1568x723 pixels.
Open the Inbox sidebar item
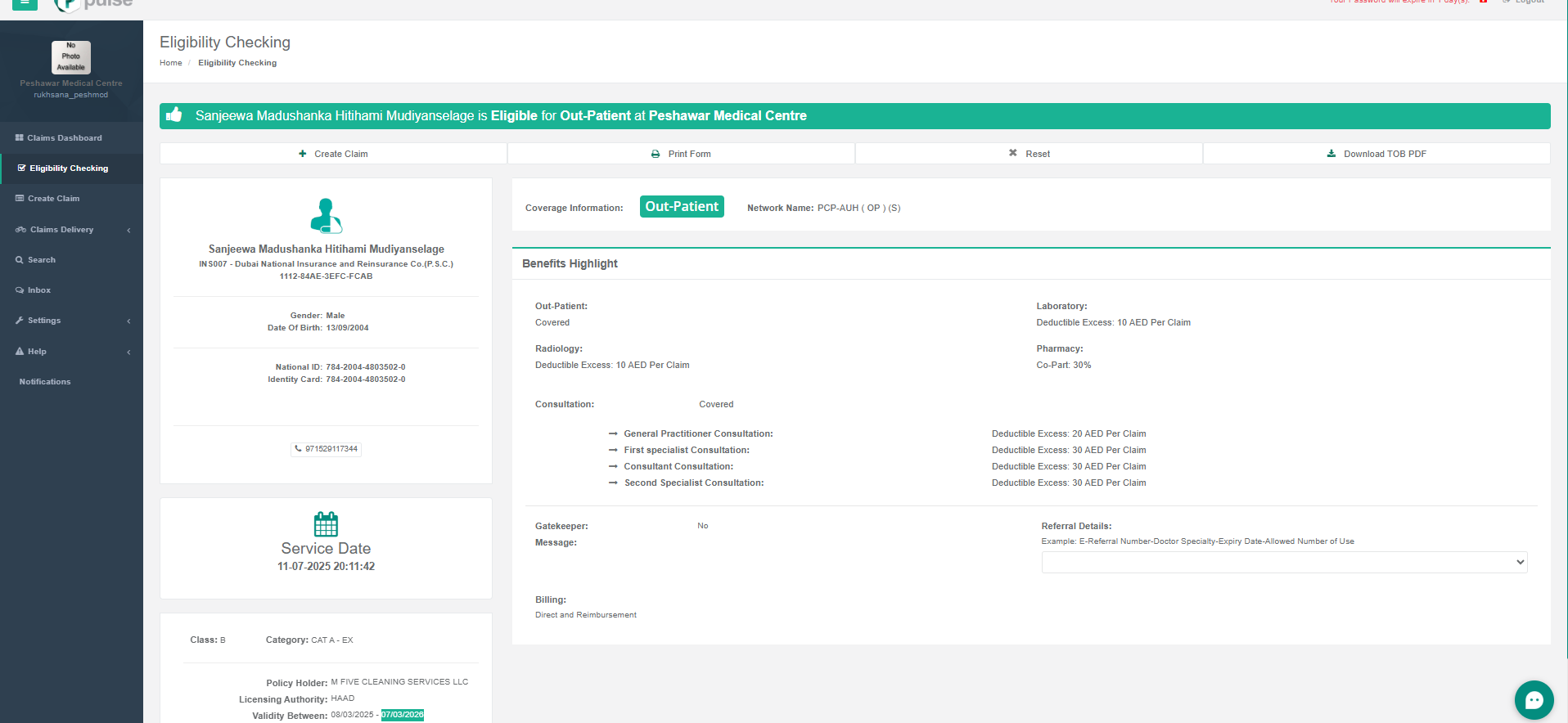coord(38,290)
